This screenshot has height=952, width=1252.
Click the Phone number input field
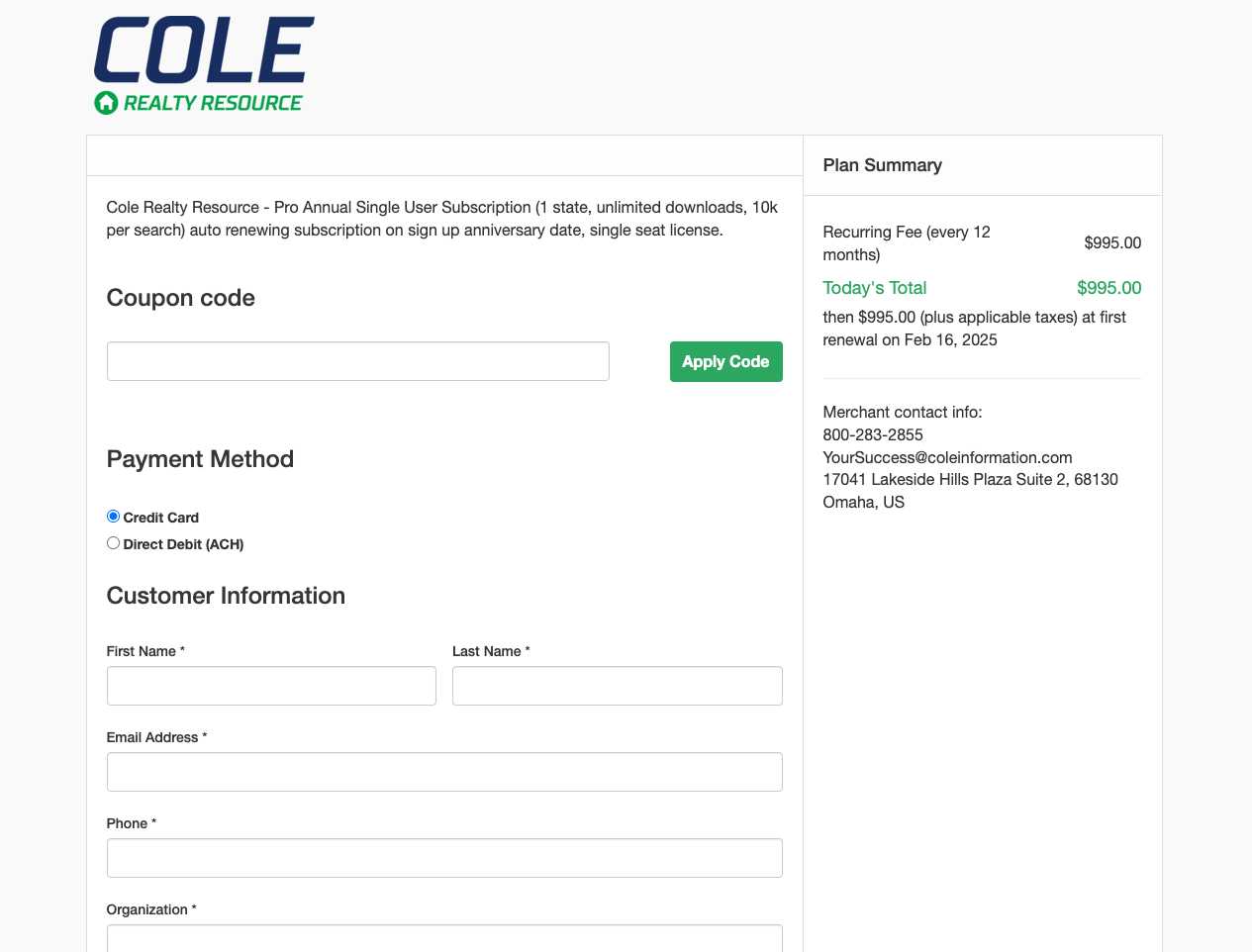click(444, 858)
